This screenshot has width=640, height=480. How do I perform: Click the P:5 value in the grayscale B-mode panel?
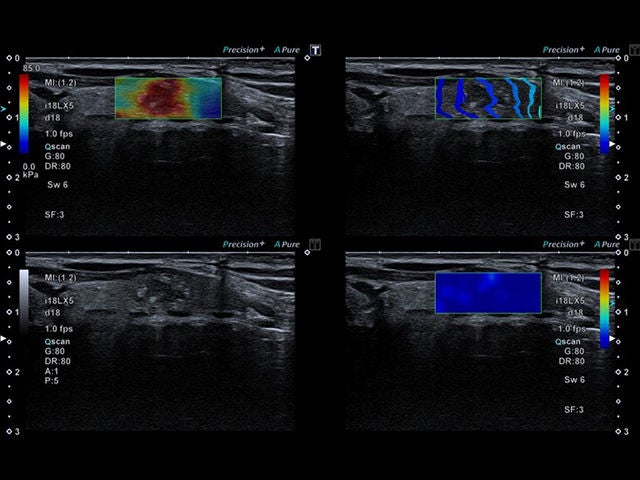52,381
